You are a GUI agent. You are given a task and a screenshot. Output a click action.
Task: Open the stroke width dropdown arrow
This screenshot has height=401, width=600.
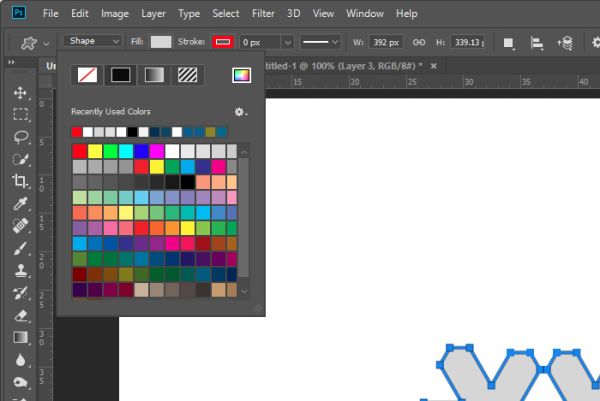click(x=287, y=42)
